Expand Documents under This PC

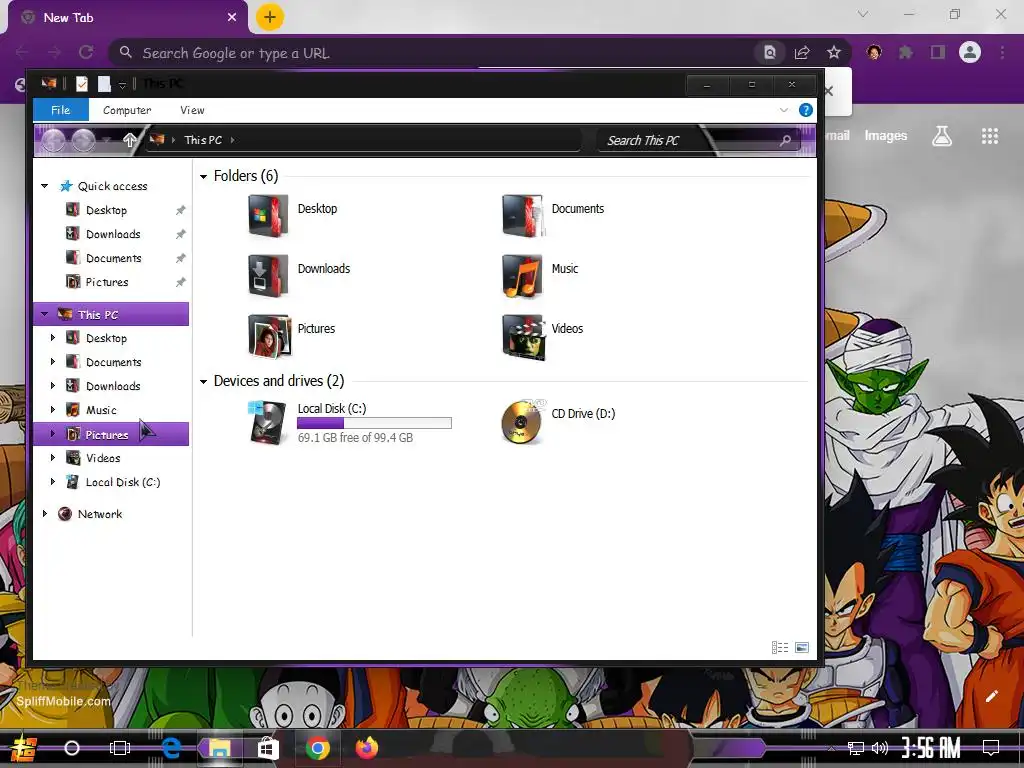tap(53, 362)
